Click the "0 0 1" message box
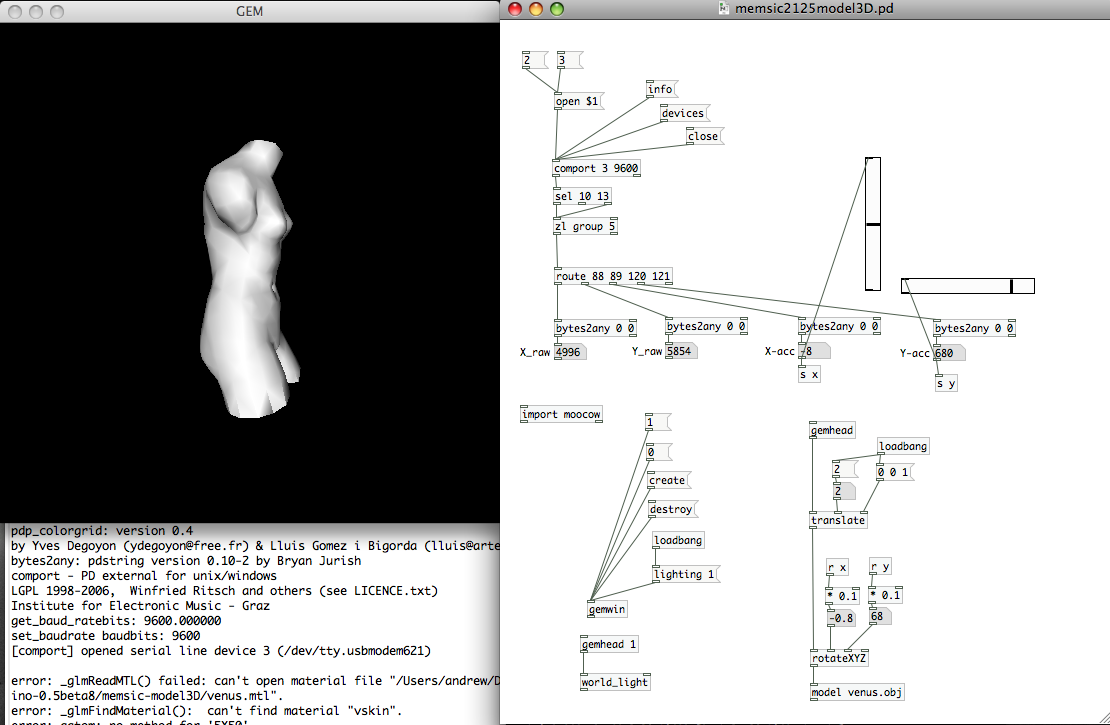Viewport: 1110px width, 725px height. click(x=896, y=472)
